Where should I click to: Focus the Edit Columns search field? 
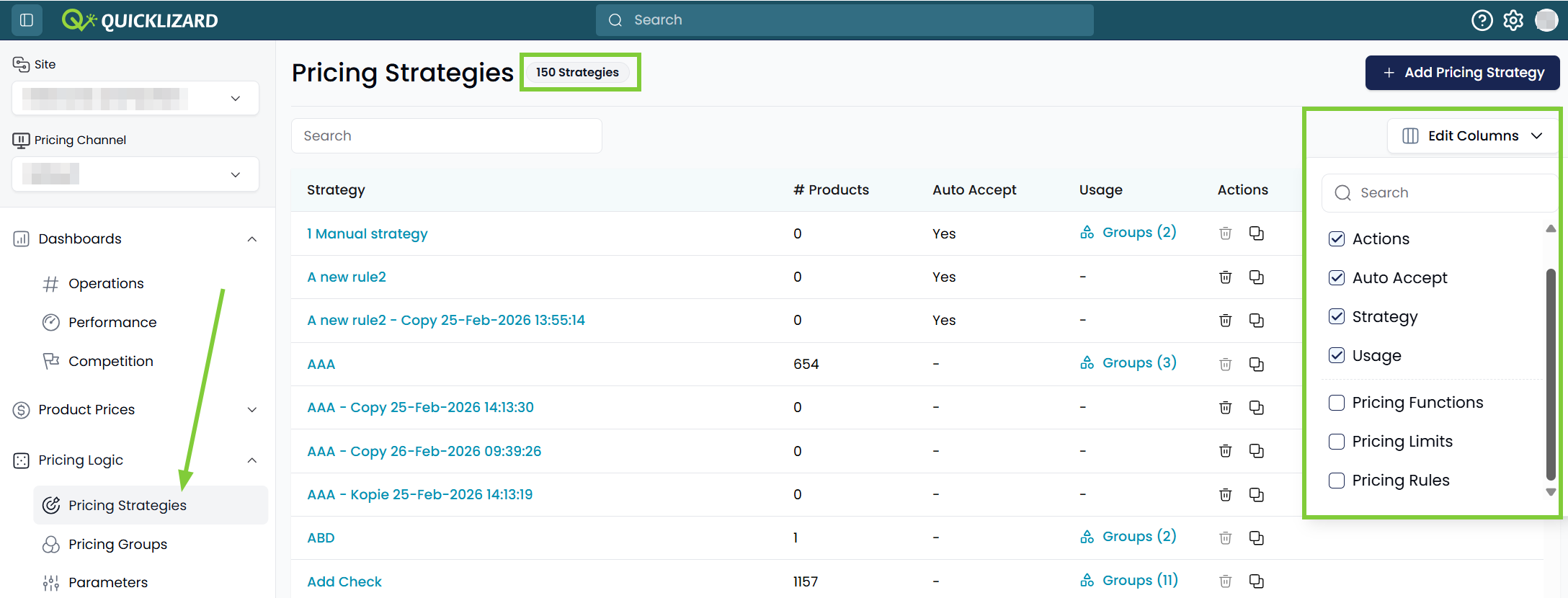[x=1439, y=193]
